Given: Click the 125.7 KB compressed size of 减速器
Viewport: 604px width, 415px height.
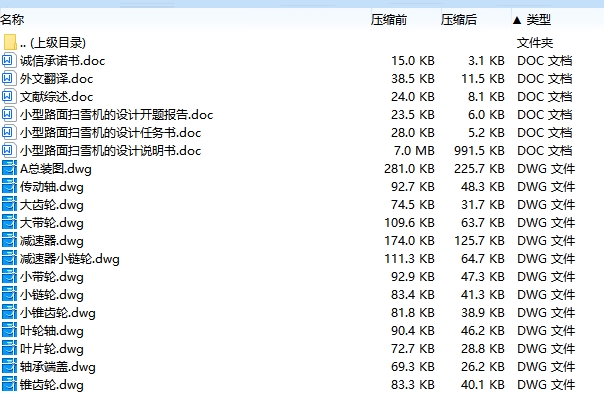Looking at the screenshot, I should (x=479, y=240).
